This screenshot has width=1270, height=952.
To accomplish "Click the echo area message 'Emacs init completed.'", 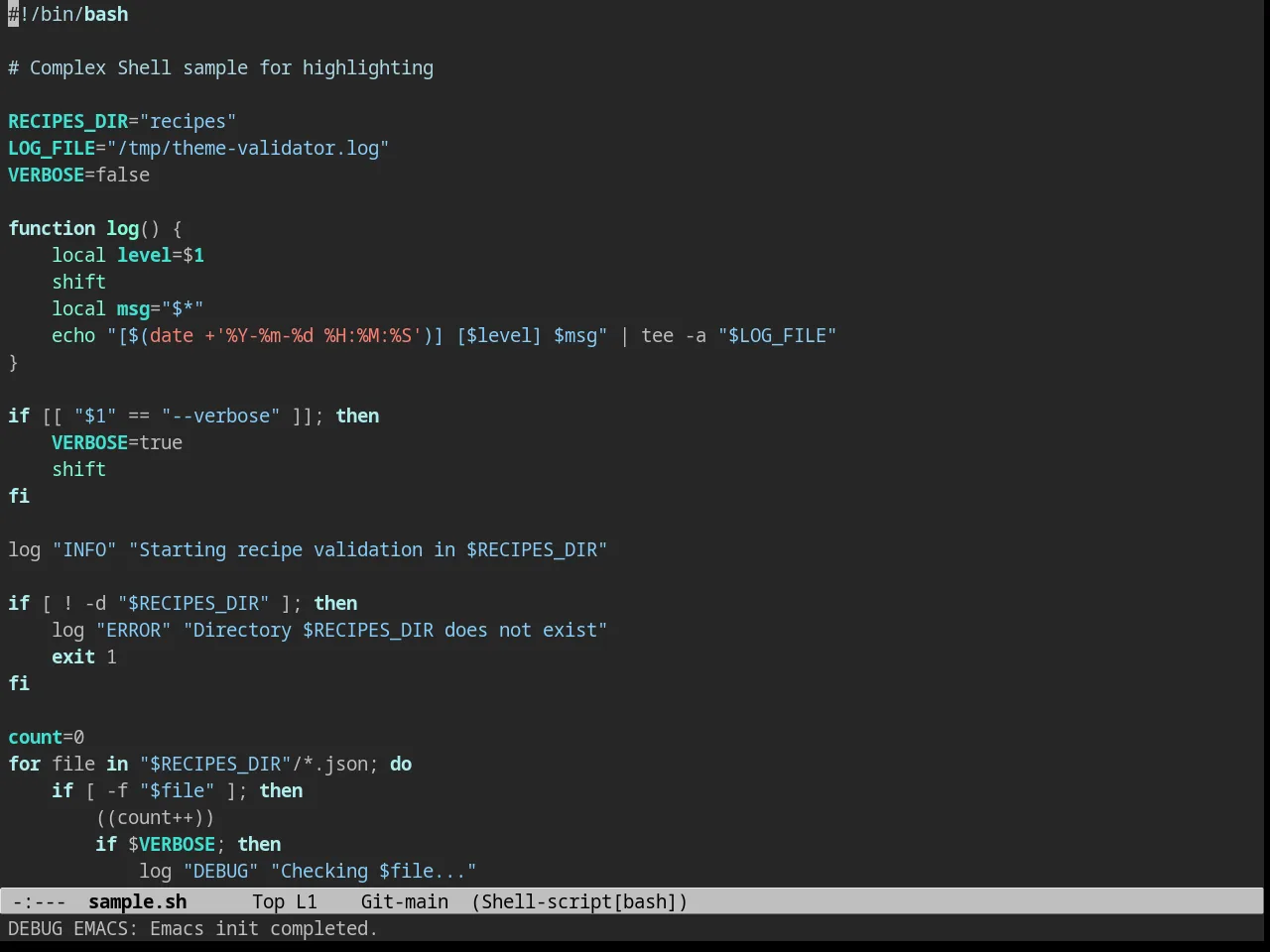I will pos(264,928).
